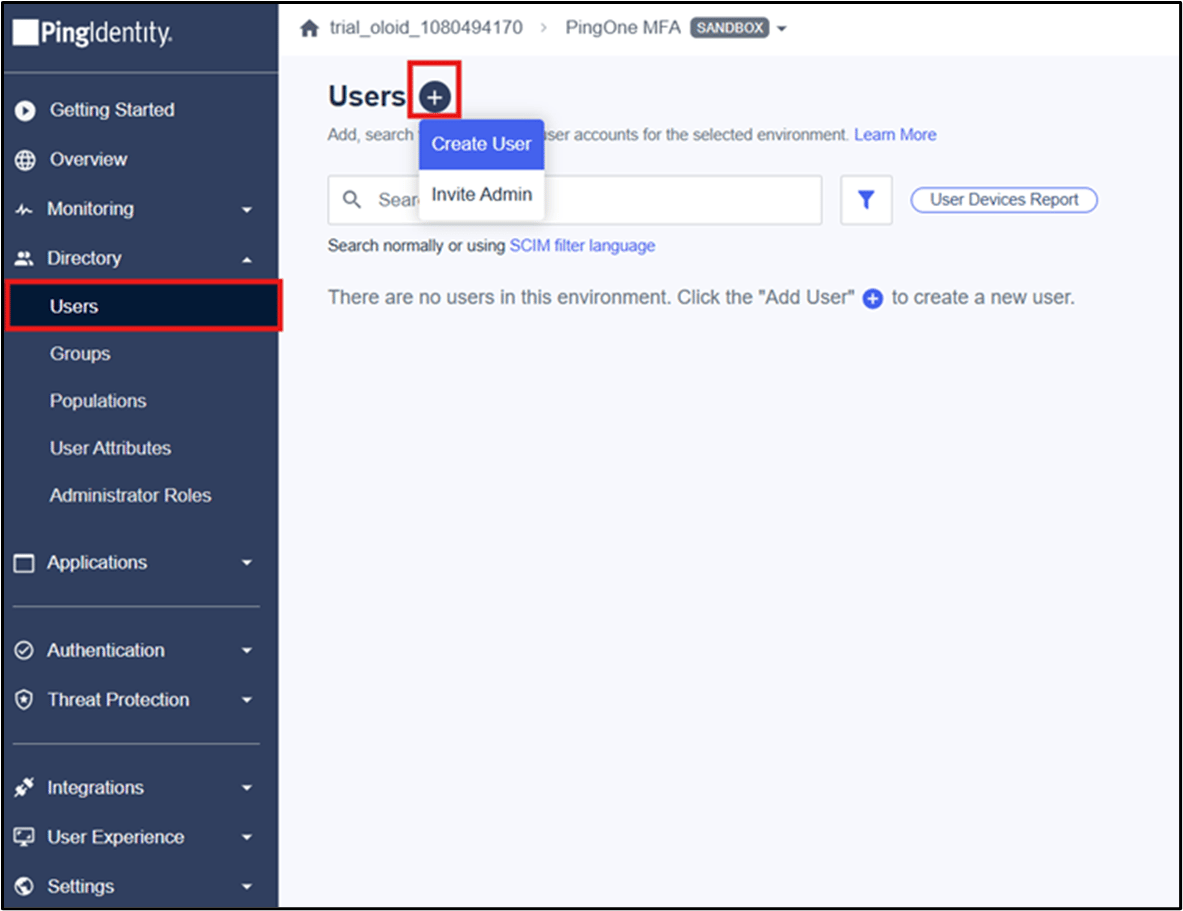Open the SCIM filter language link

pyautogui.click(x=582, y=246)
